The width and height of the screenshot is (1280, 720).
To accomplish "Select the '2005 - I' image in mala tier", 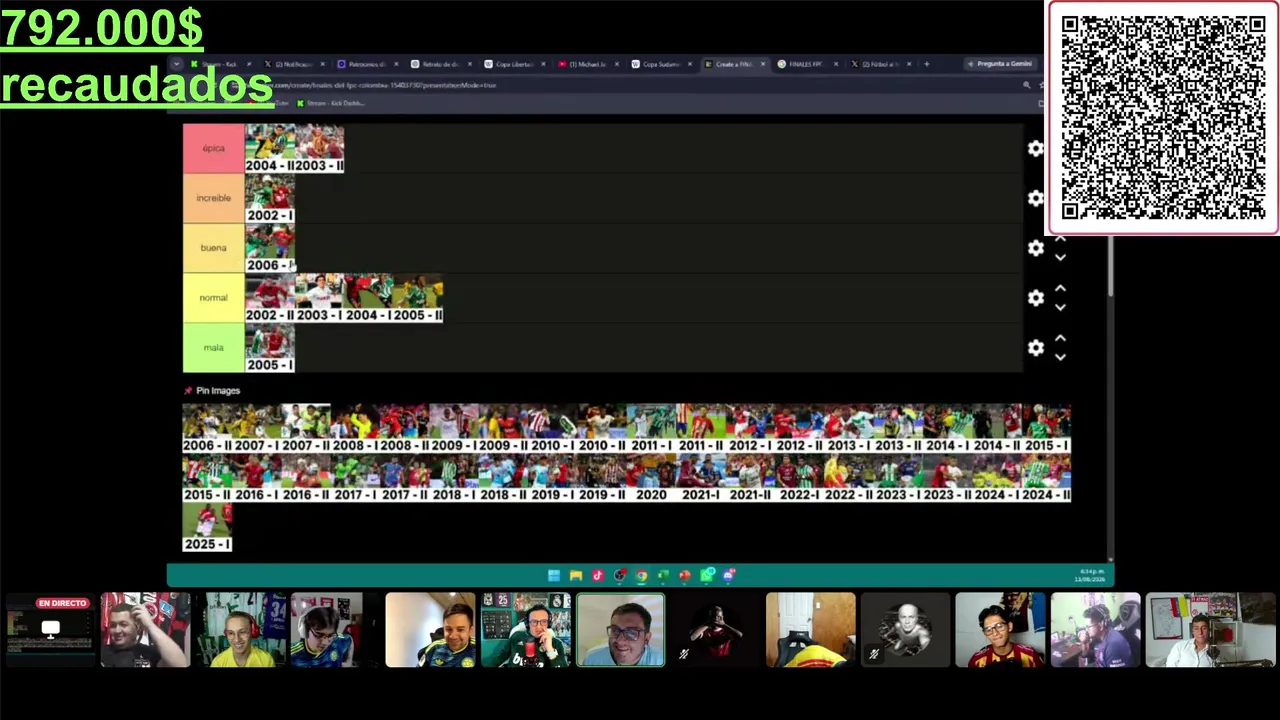I will pos(270,348).
